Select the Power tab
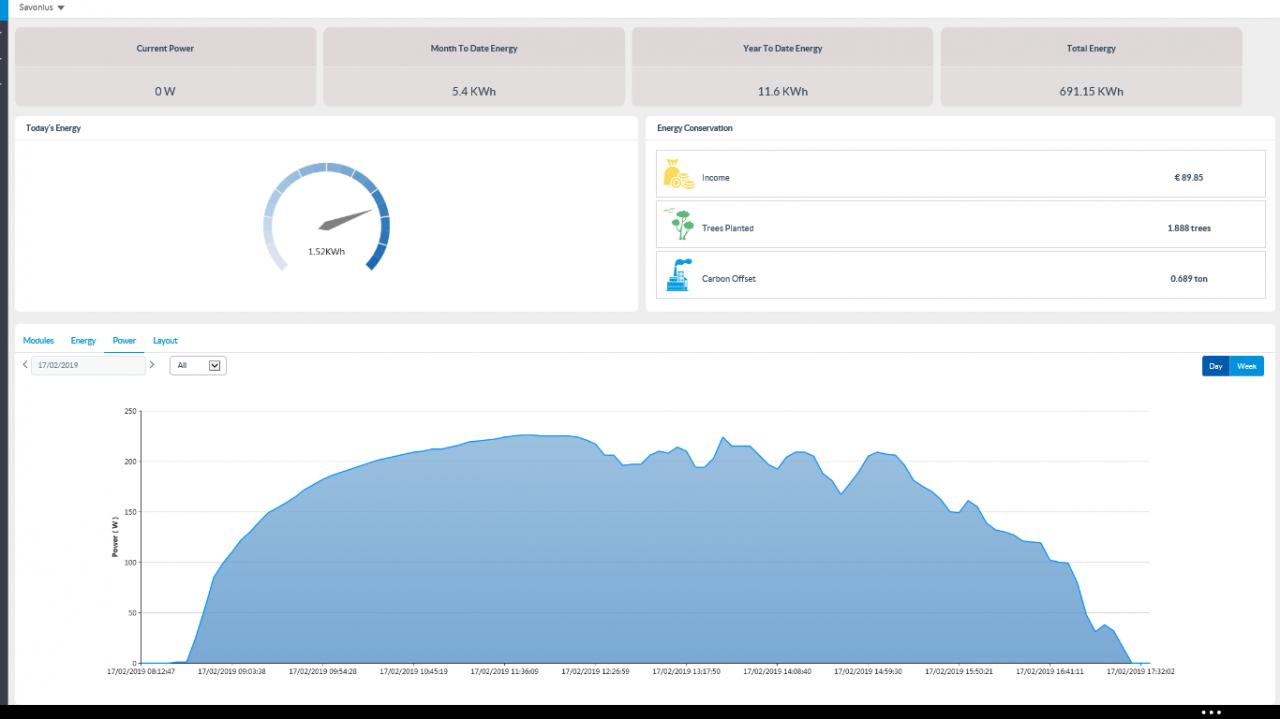This screenshot has width=1280, height=719. point(124,341)
